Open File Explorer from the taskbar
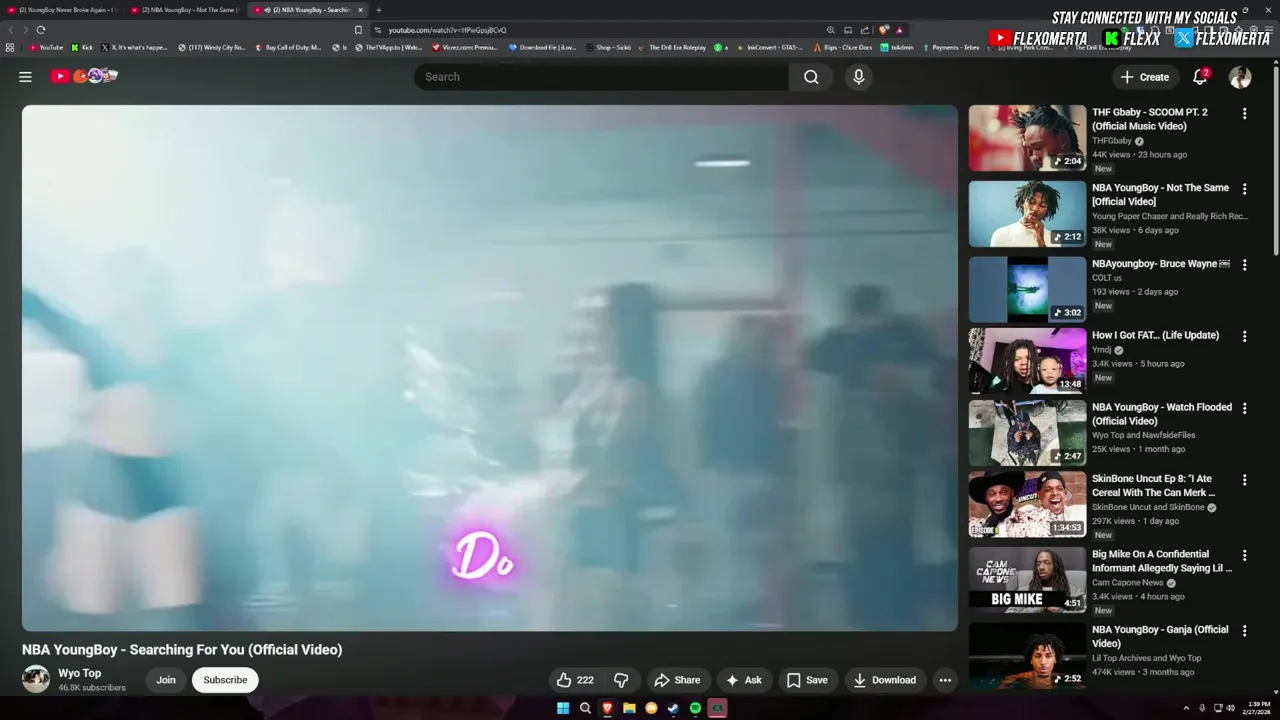This screenshot has width=1280, height=720. [629, 708]
